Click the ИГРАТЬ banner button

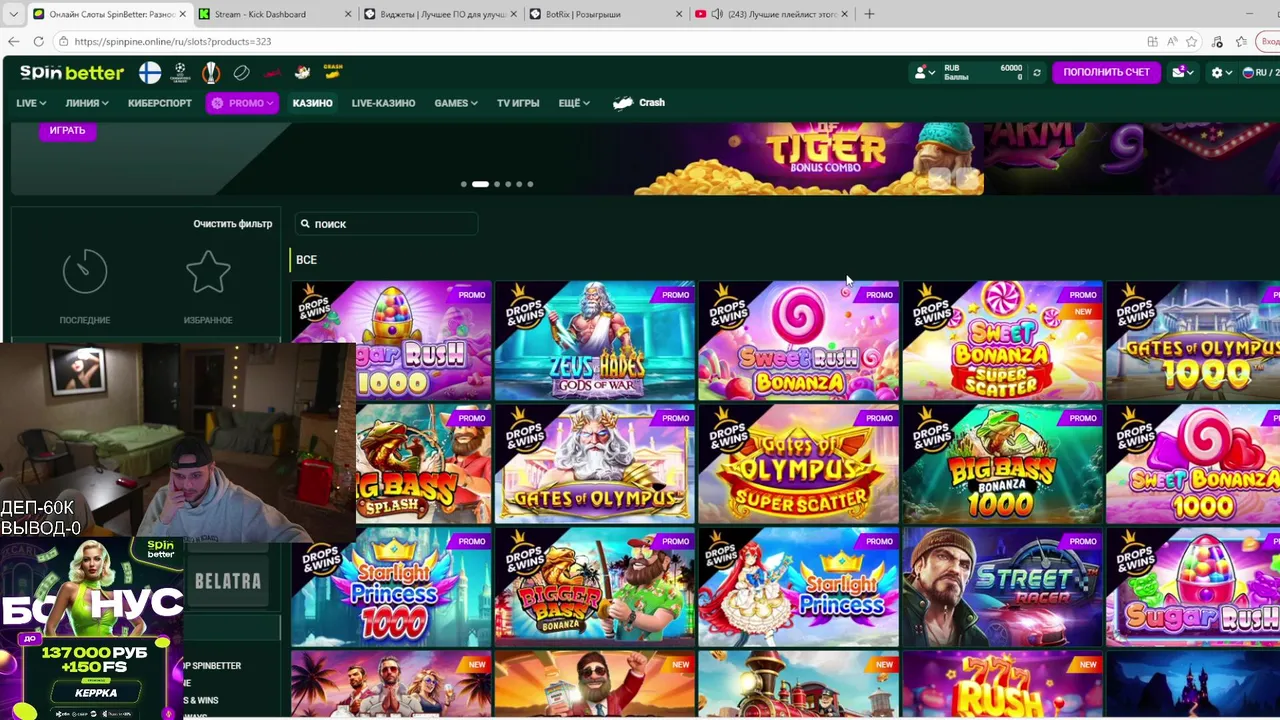(67, 130)
